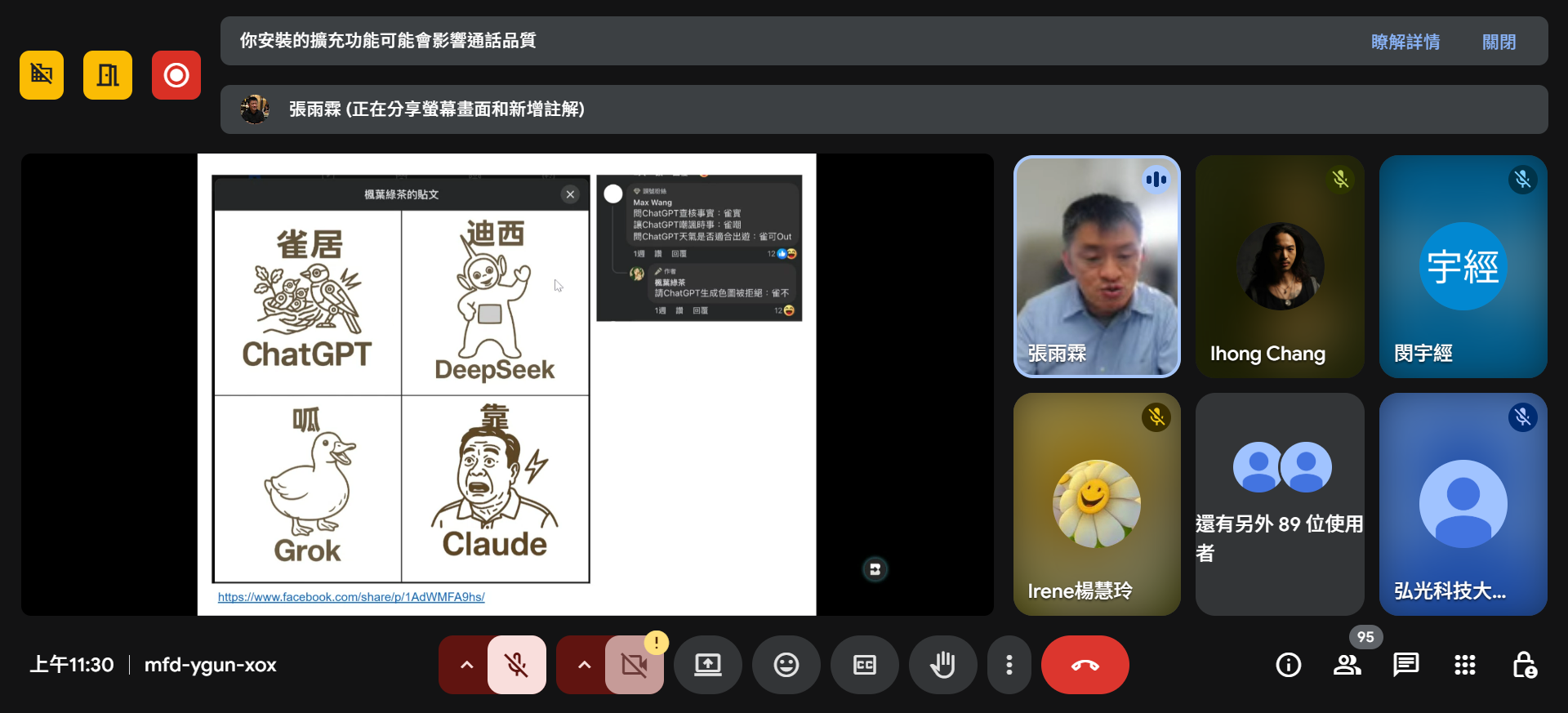Click presenter banner 張雨霖 正在分享螢幕畫面

coord(884,109)
